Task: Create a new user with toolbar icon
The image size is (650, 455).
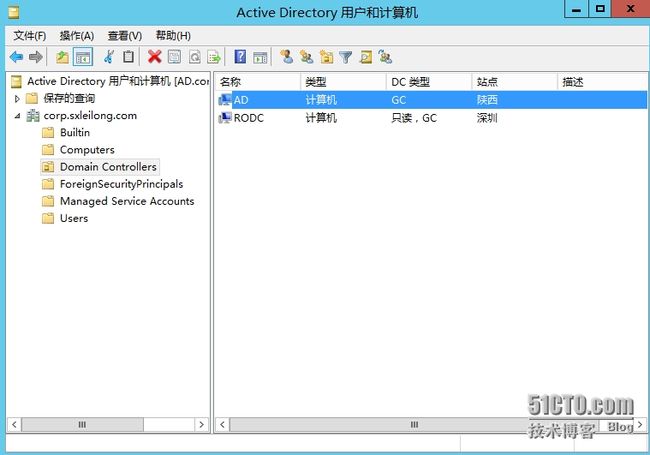Action: (x=286, y=57)
